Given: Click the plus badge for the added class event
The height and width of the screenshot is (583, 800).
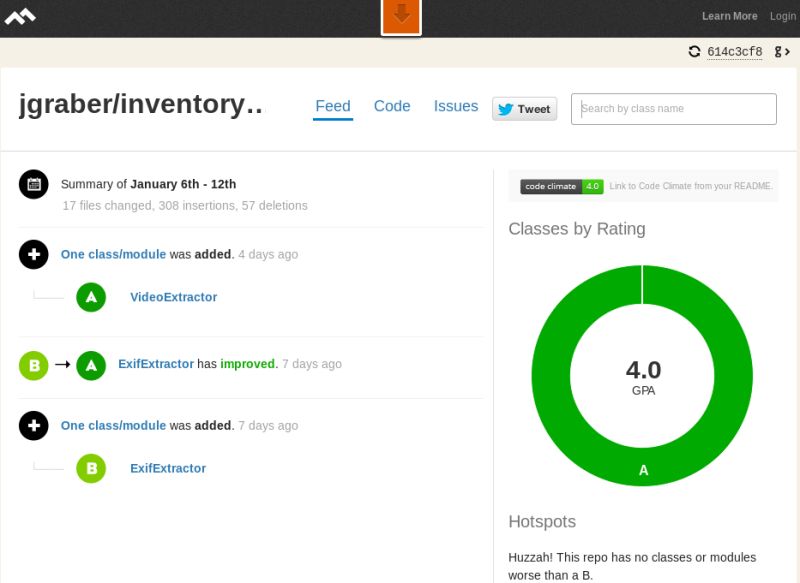Looking at the screenshot, I should click(x=33, y=254).
